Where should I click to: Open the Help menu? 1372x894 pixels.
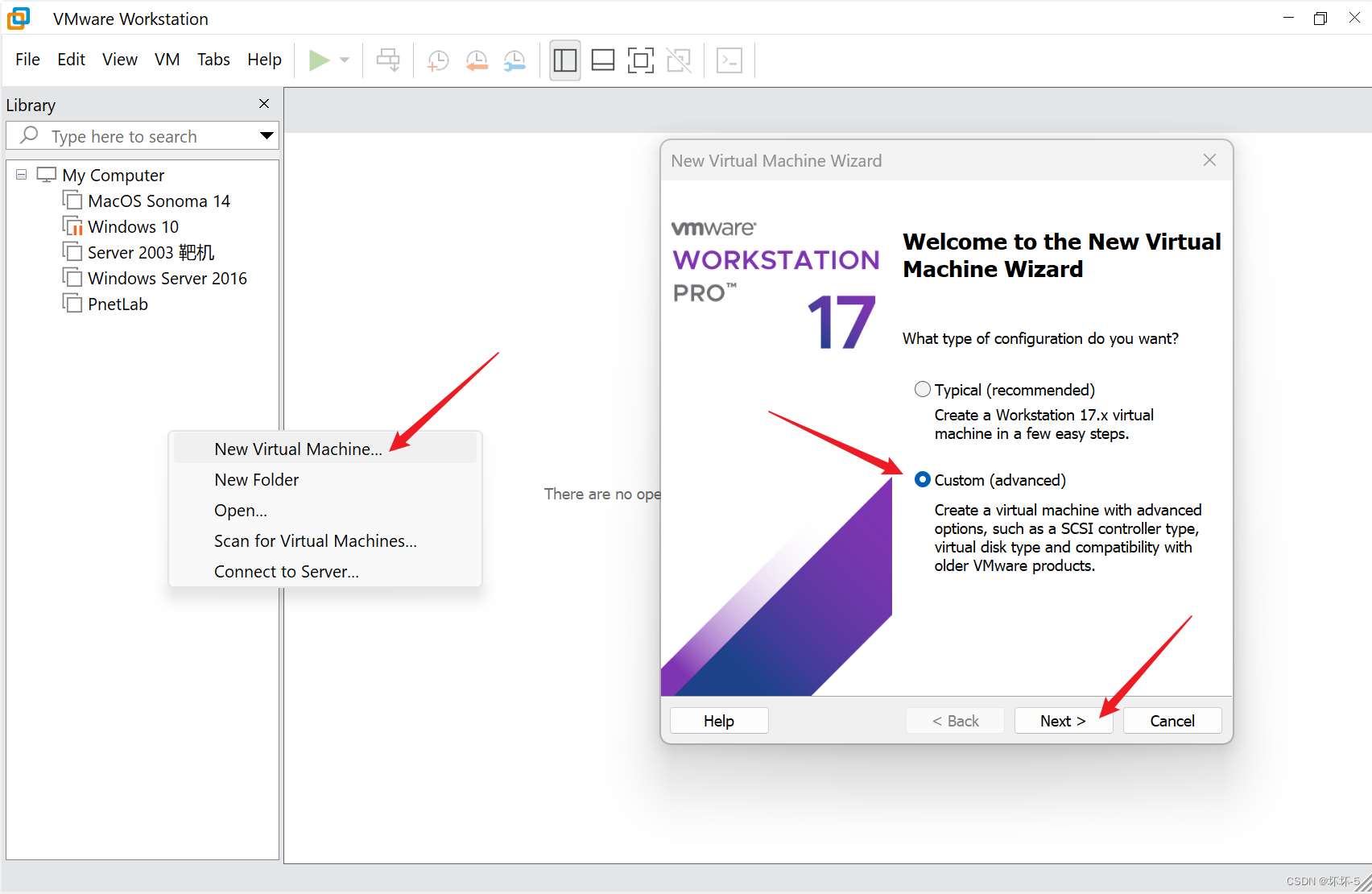coord(264,60)
